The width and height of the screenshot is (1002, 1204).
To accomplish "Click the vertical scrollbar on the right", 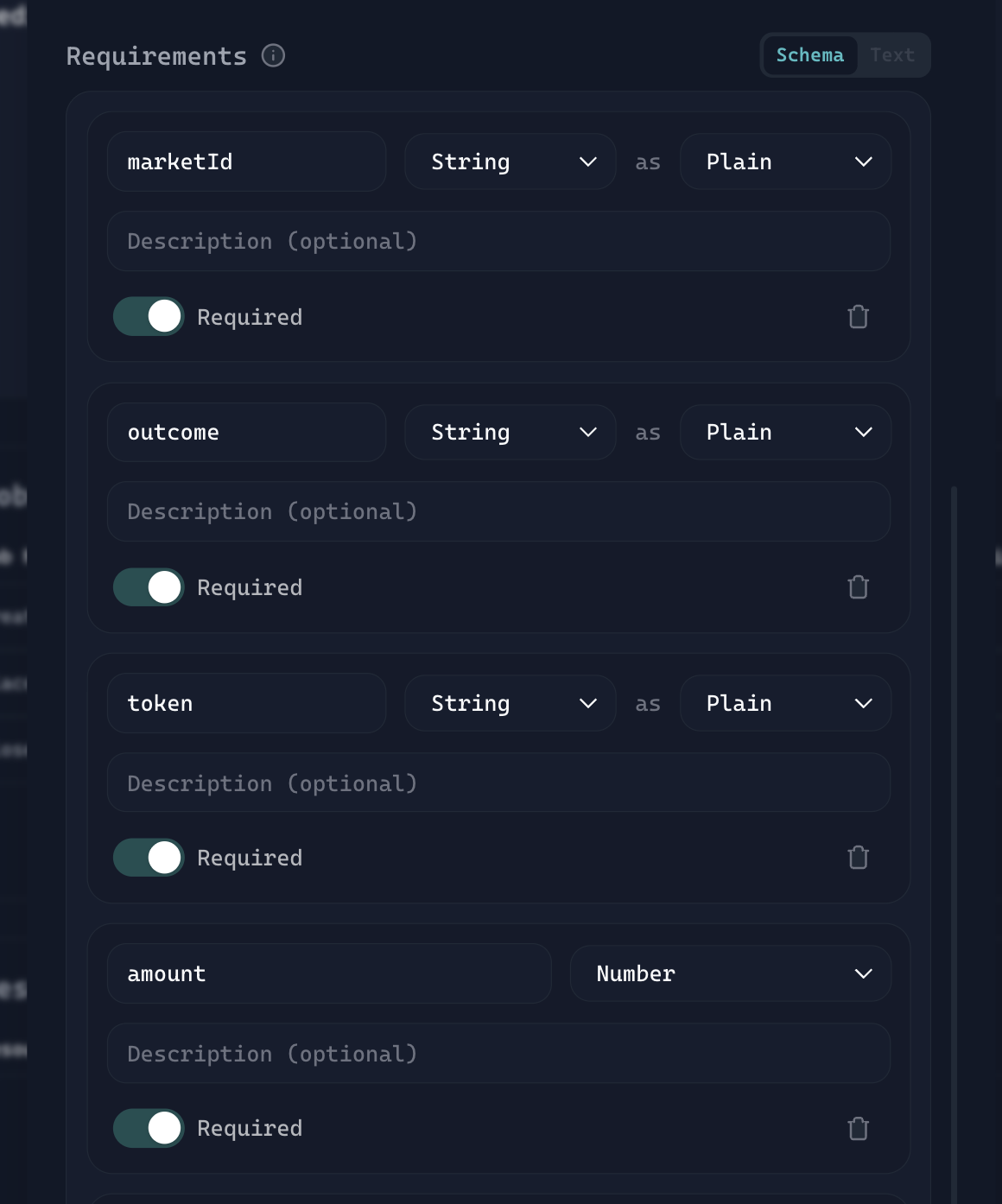I will coord(954,777).
